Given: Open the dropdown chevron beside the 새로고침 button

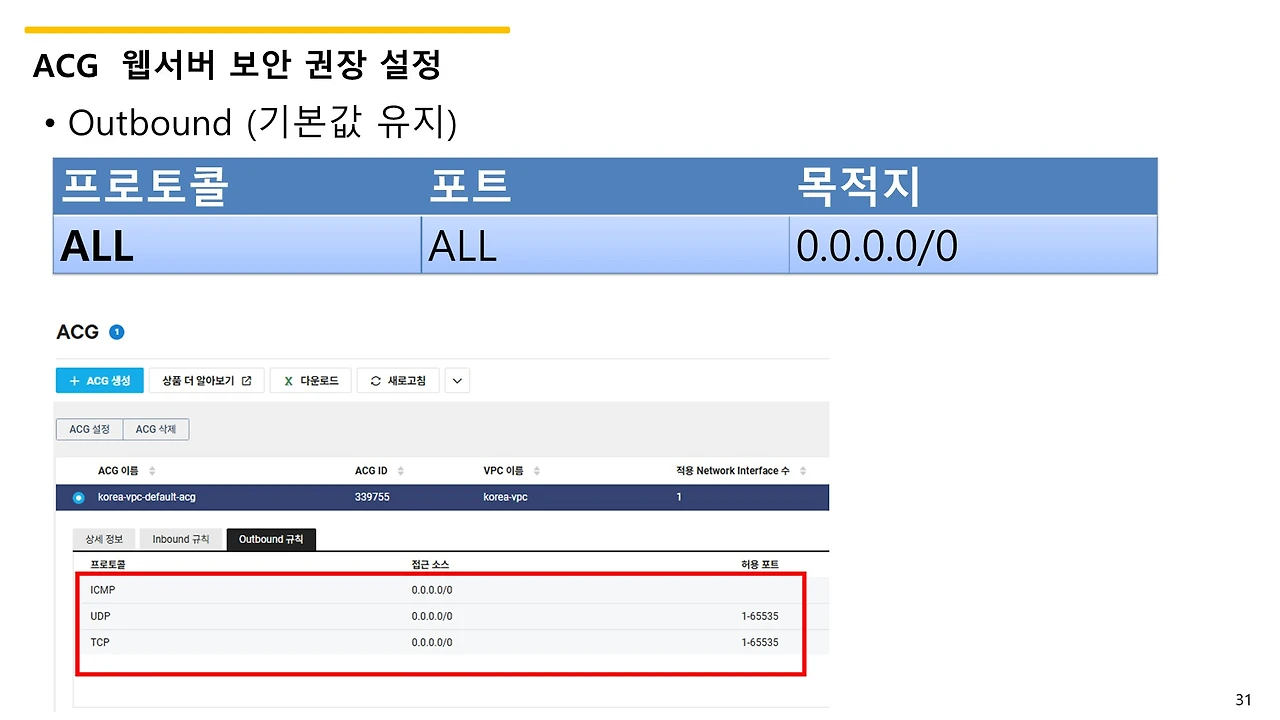Looking at the screenshot, I should (x=457, y=380).
